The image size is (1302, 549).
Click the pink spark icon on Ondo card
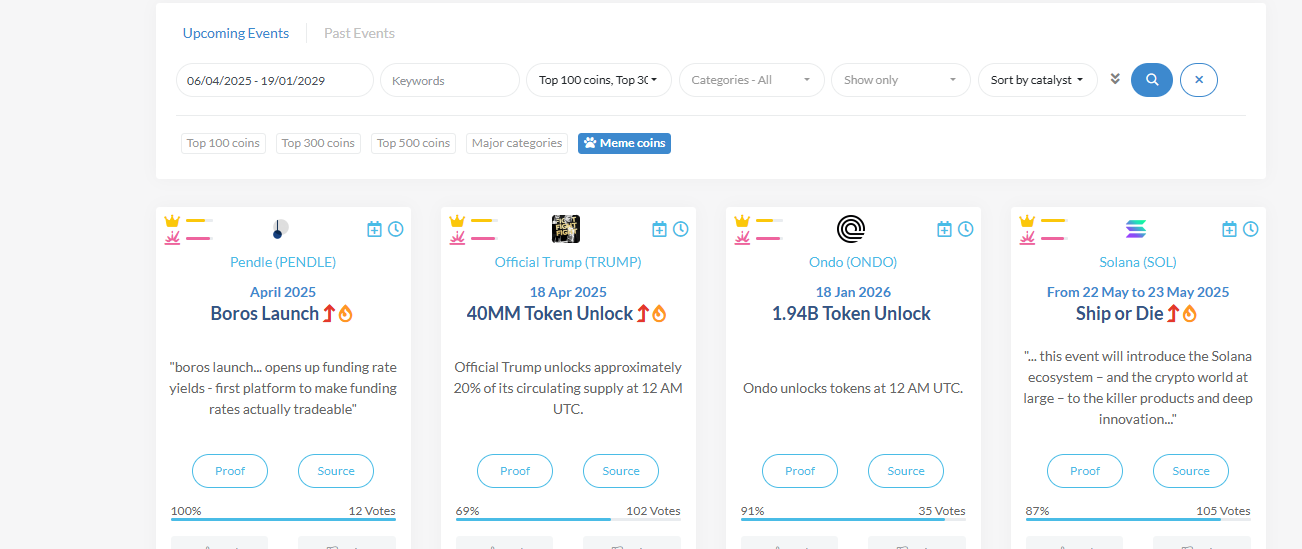pos(742,238)
